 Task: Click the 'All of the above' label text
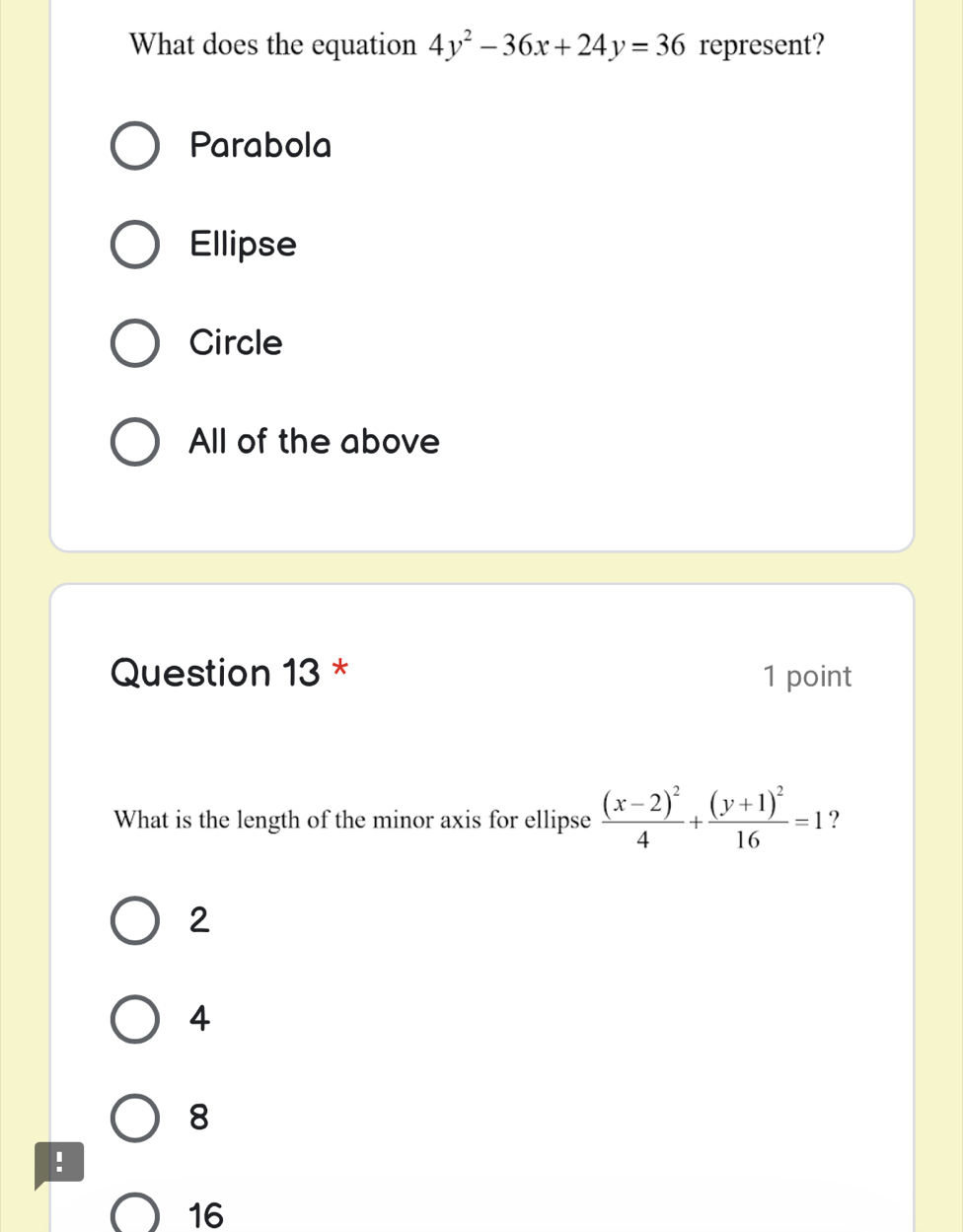[314, 442]
